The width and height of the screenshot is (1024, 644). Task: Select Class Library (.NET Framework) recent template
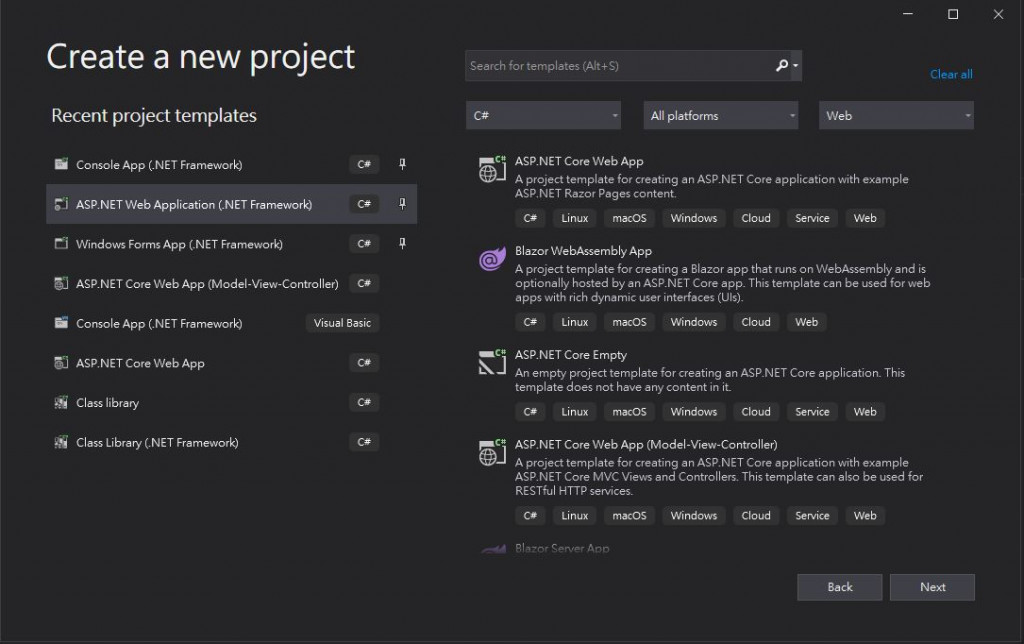[x=157, y=443]
